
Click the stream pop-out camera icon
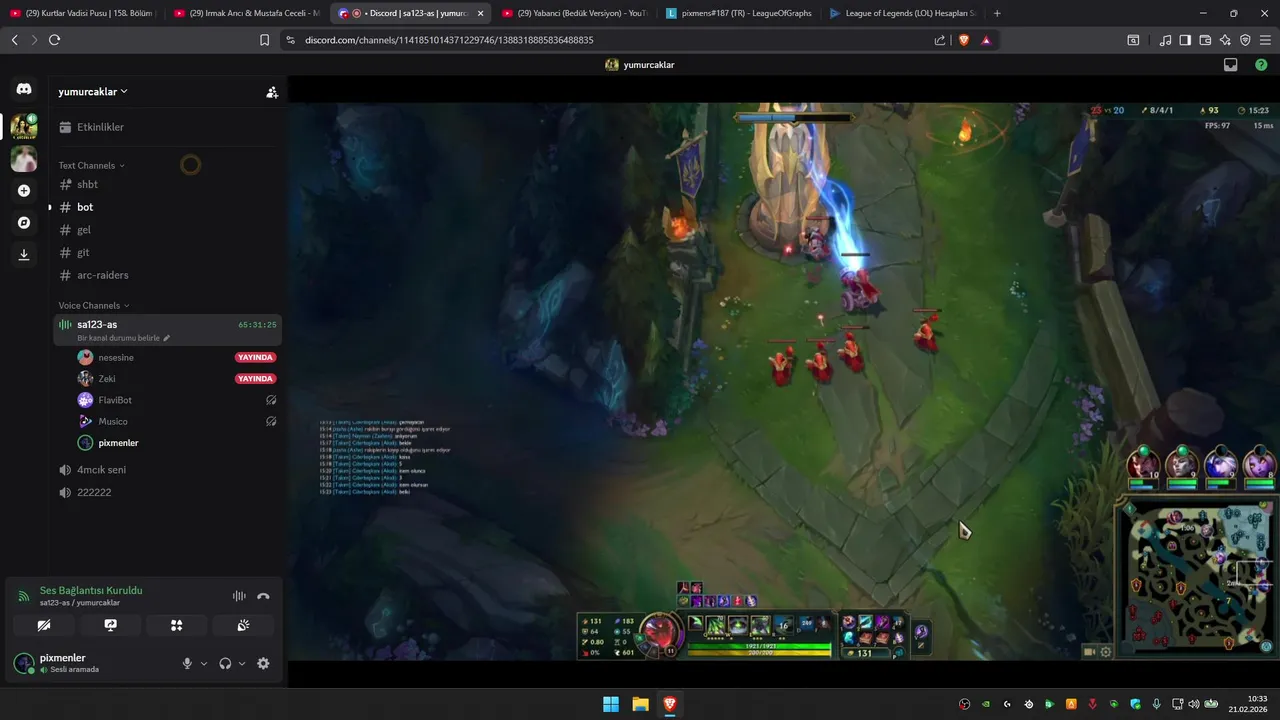coord(1089,652)
